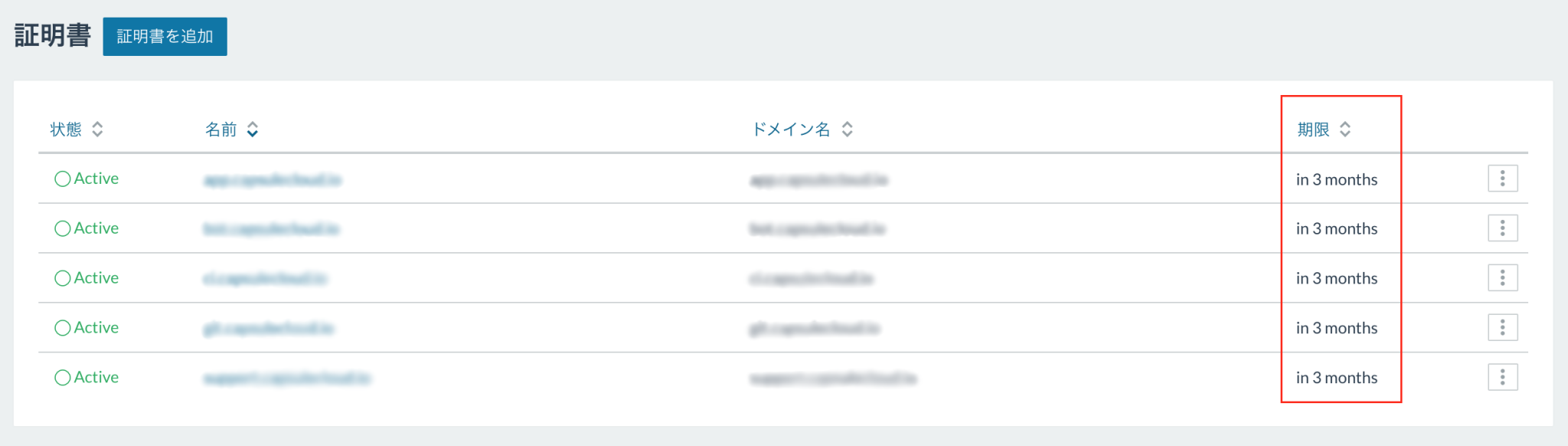
Task: Open the actions menu for the first certificate row
Action: tap(1501, 178)
